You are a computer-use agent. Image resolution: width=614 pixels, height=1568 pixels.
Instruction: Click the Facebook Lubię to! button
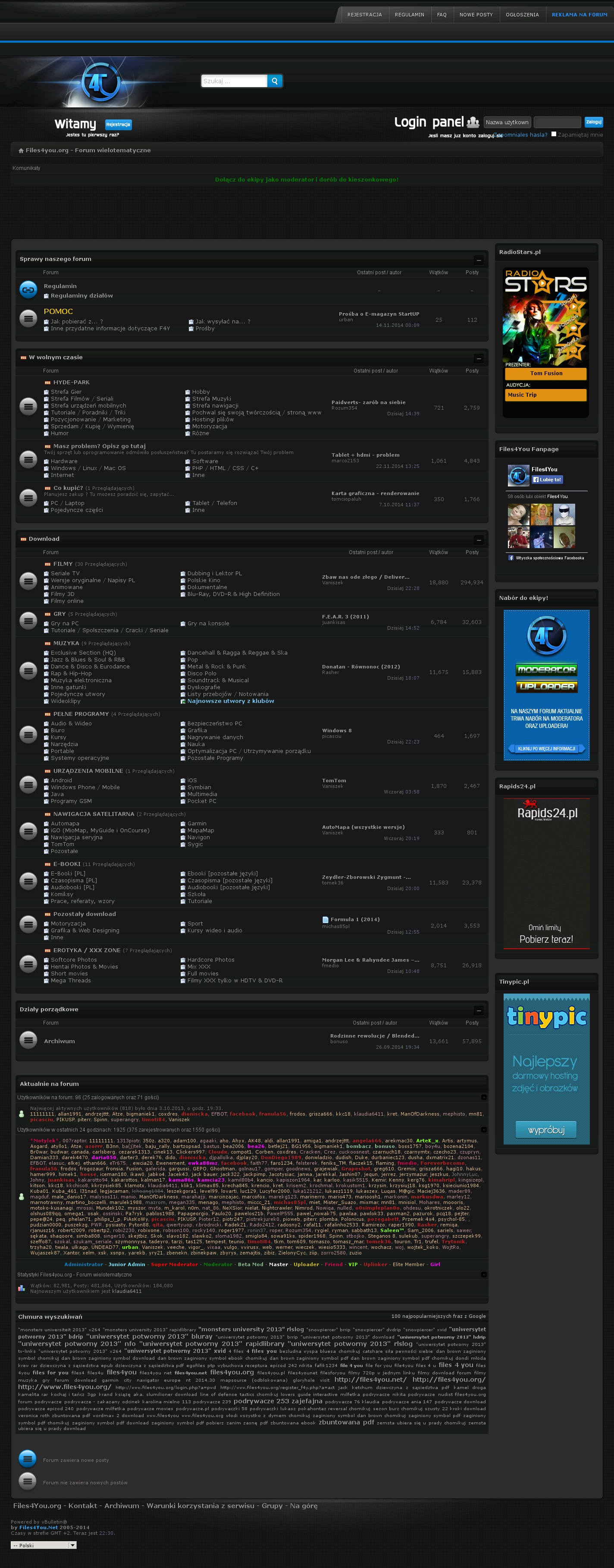pyautogui.click(x=546, y=480)
